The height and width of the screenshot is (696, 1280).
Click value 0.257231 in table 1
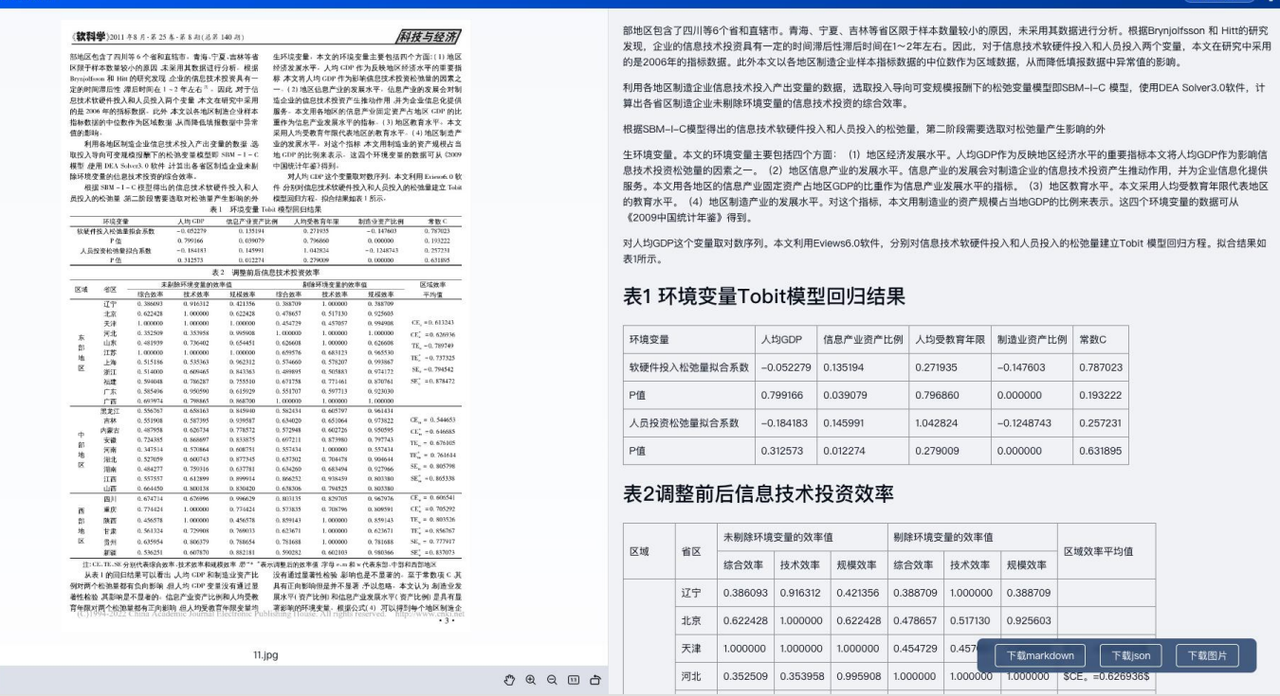coord(1101,423)
